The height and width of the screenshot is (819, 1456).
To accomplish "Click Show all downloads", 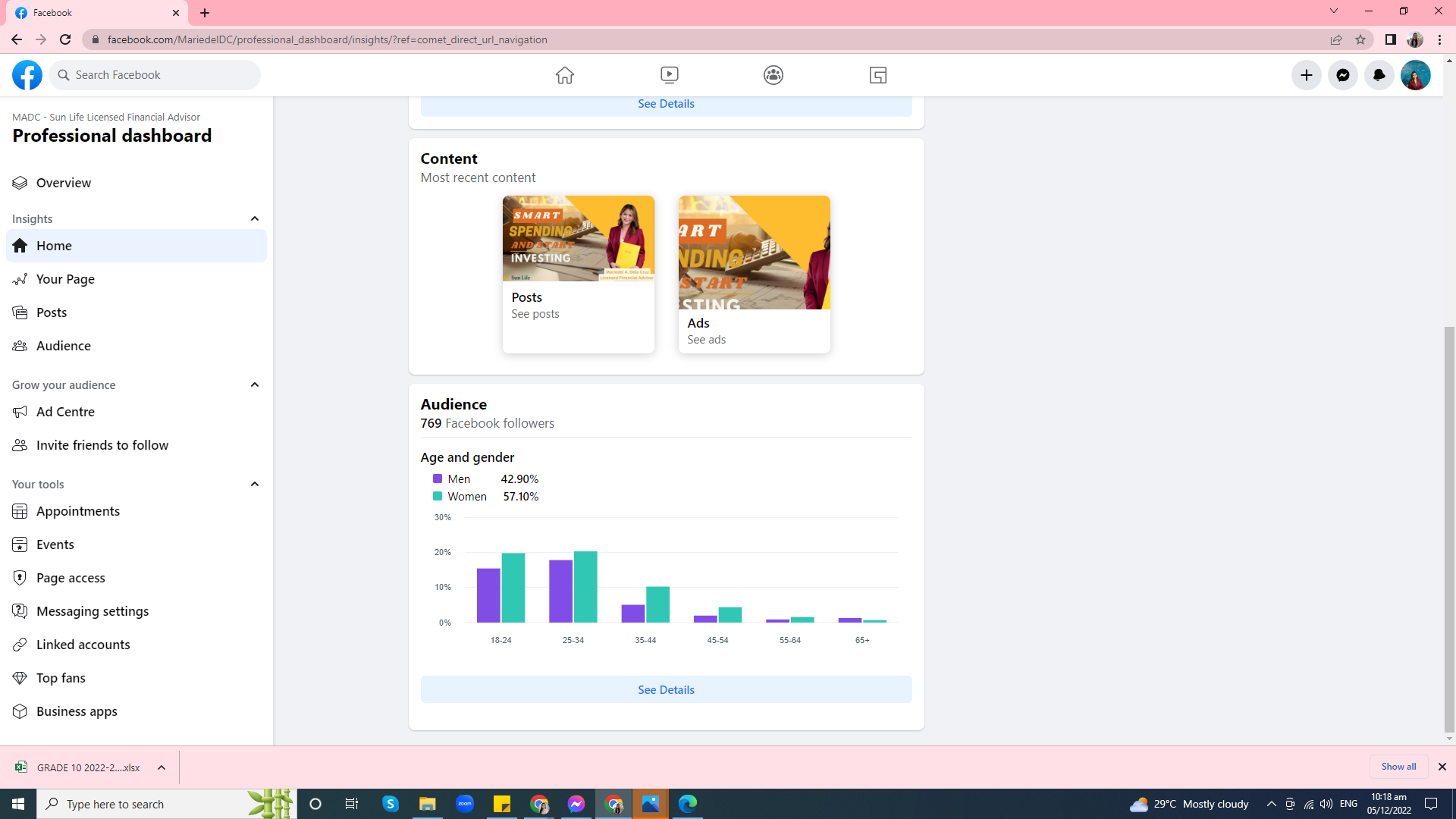I will (1398, 767).
